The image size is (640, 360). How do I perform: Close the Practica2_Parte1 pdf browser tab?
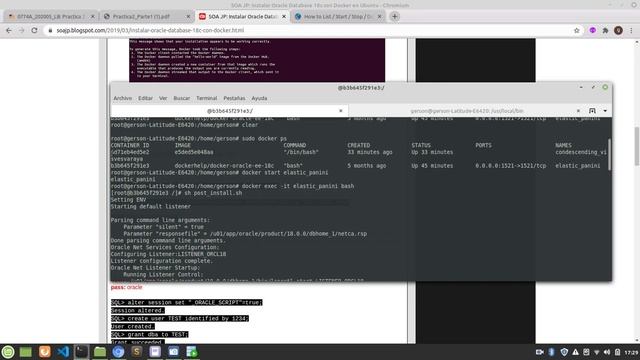(x=188, y=16)
